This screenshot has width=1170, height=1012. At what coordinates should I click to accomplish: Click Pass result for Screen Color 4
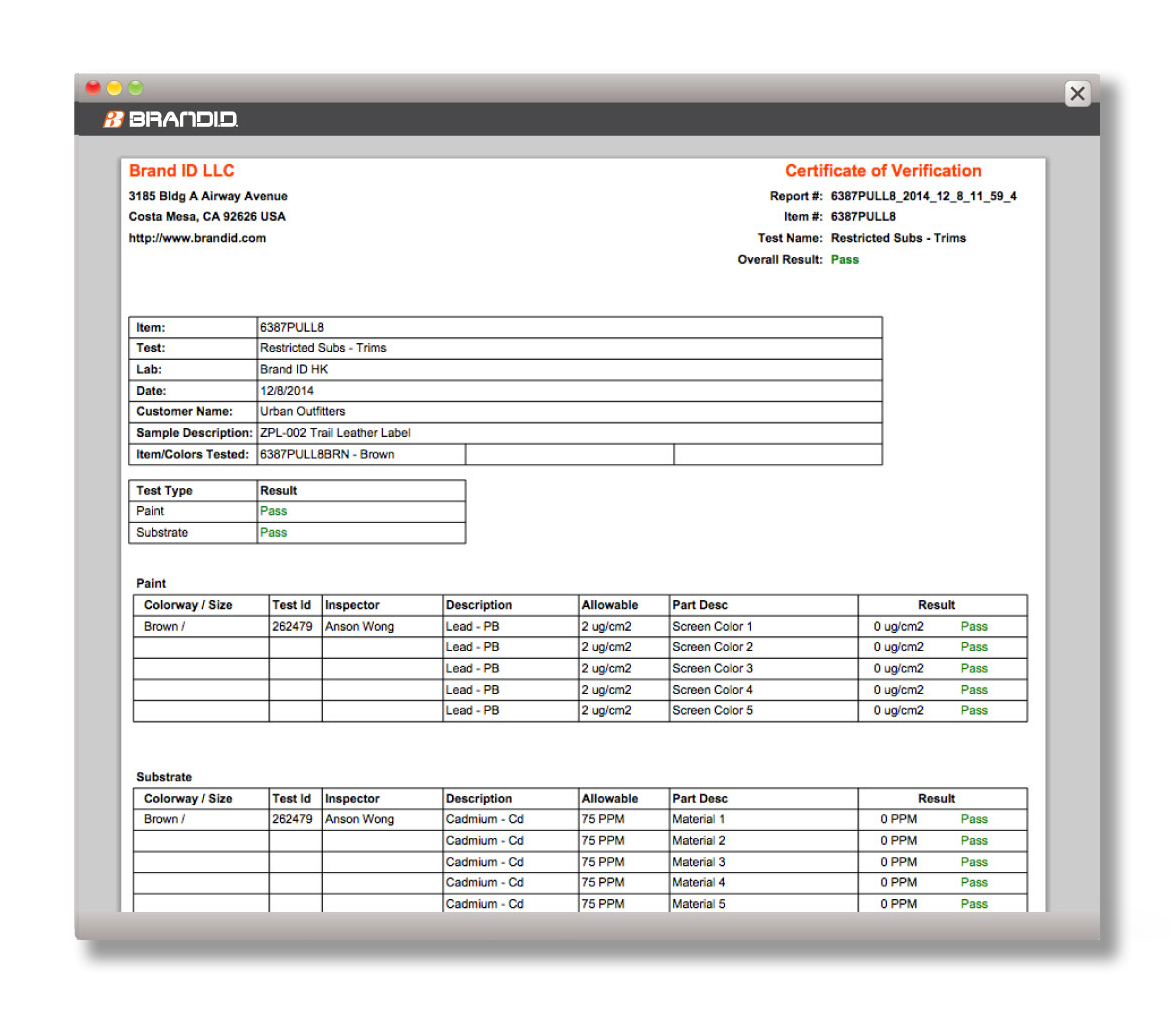click(x=974, y=690)
